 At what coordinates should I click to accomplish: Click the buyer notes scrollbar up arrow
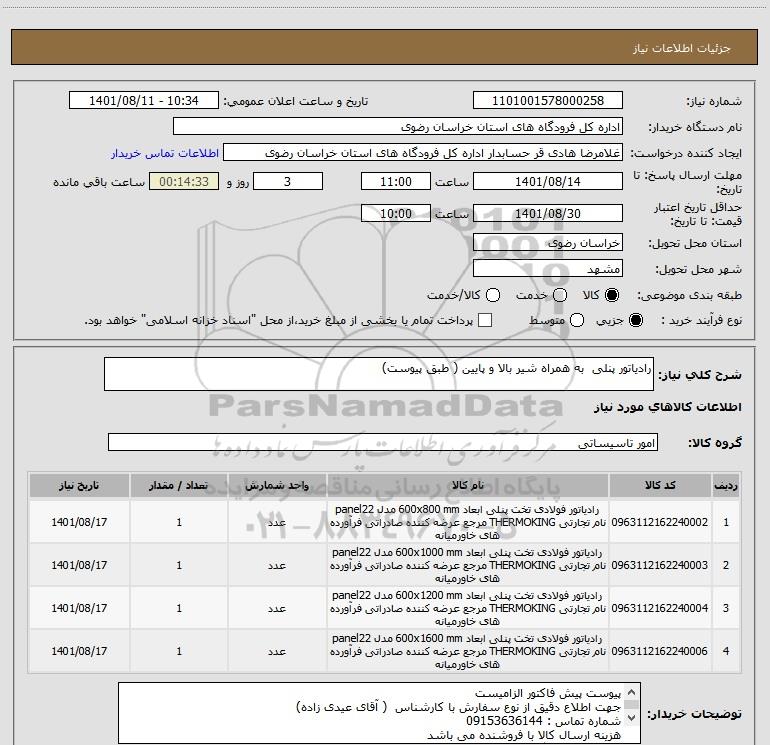(632, 692)
